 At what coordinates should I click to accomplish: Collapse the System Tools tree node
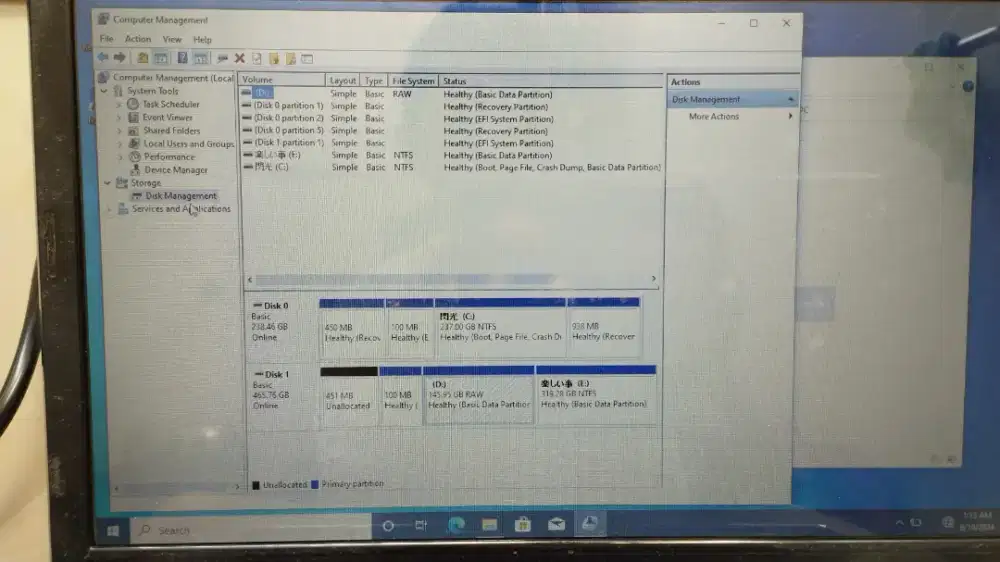tap(105, 91)
